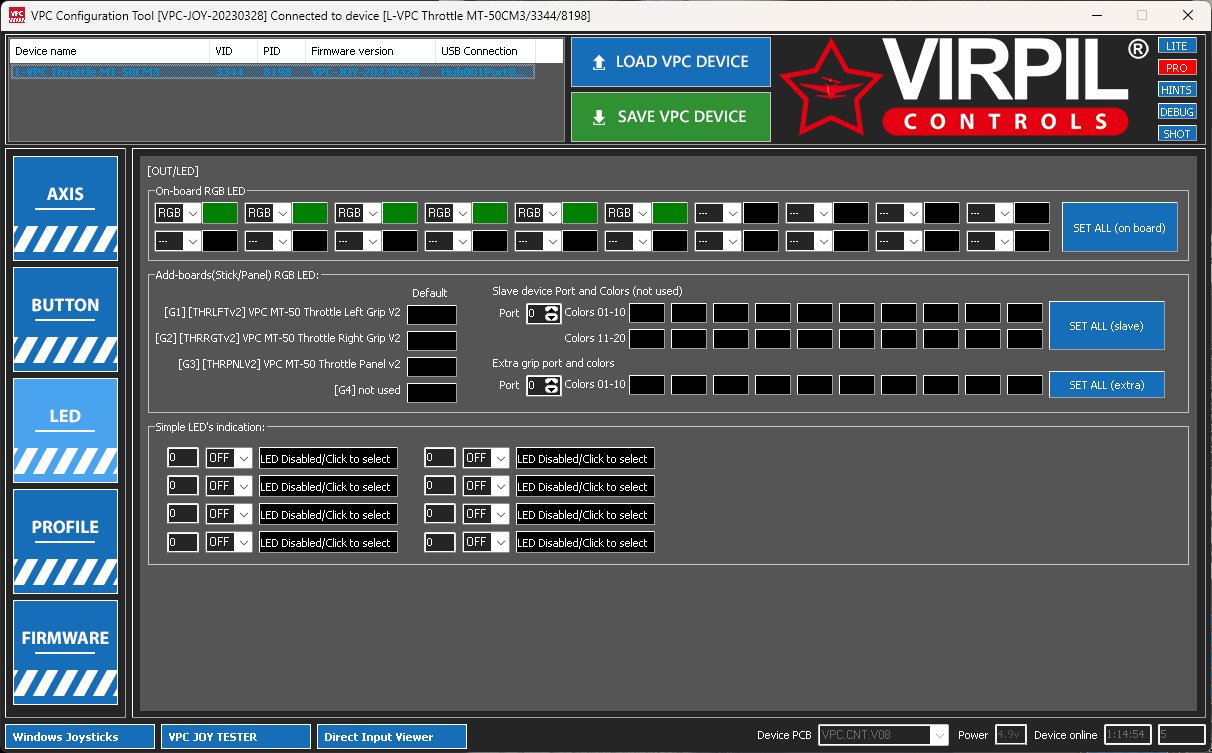Open the AXIS tab
Image resolution: width=1212 pixels, height=753 pixels.
tap(66, 206)
